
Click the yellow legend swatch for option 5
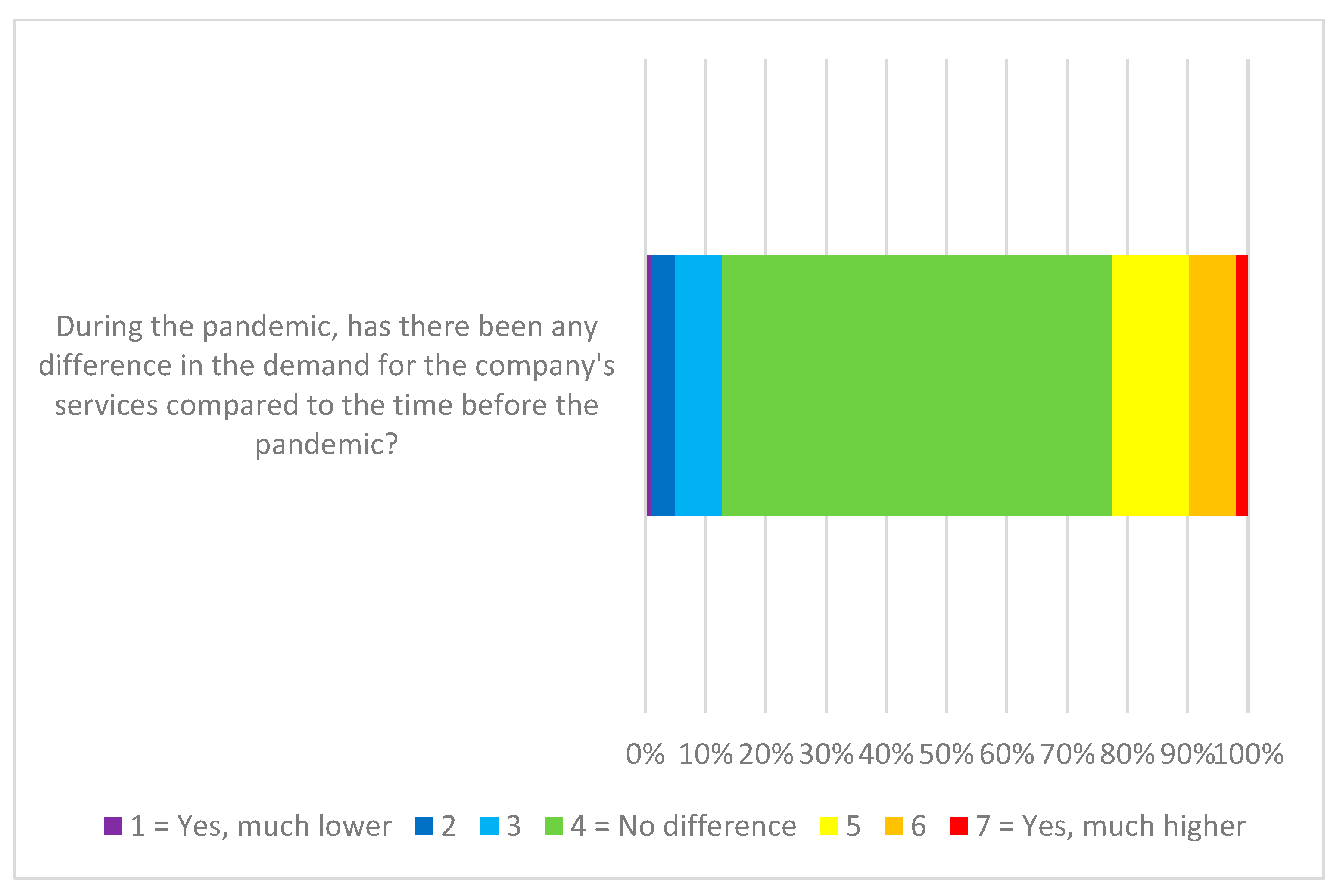[829, 826]
